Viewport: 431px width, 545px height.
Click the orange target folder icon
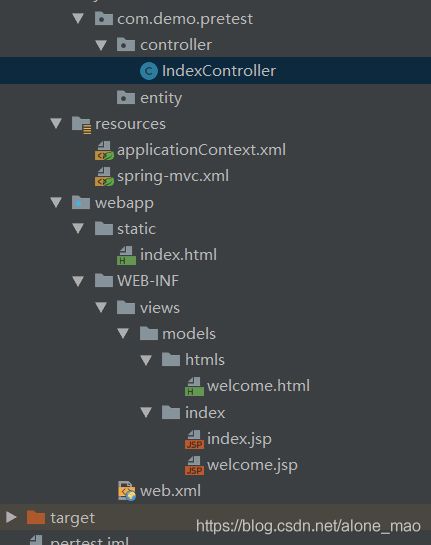pos(36,518)
